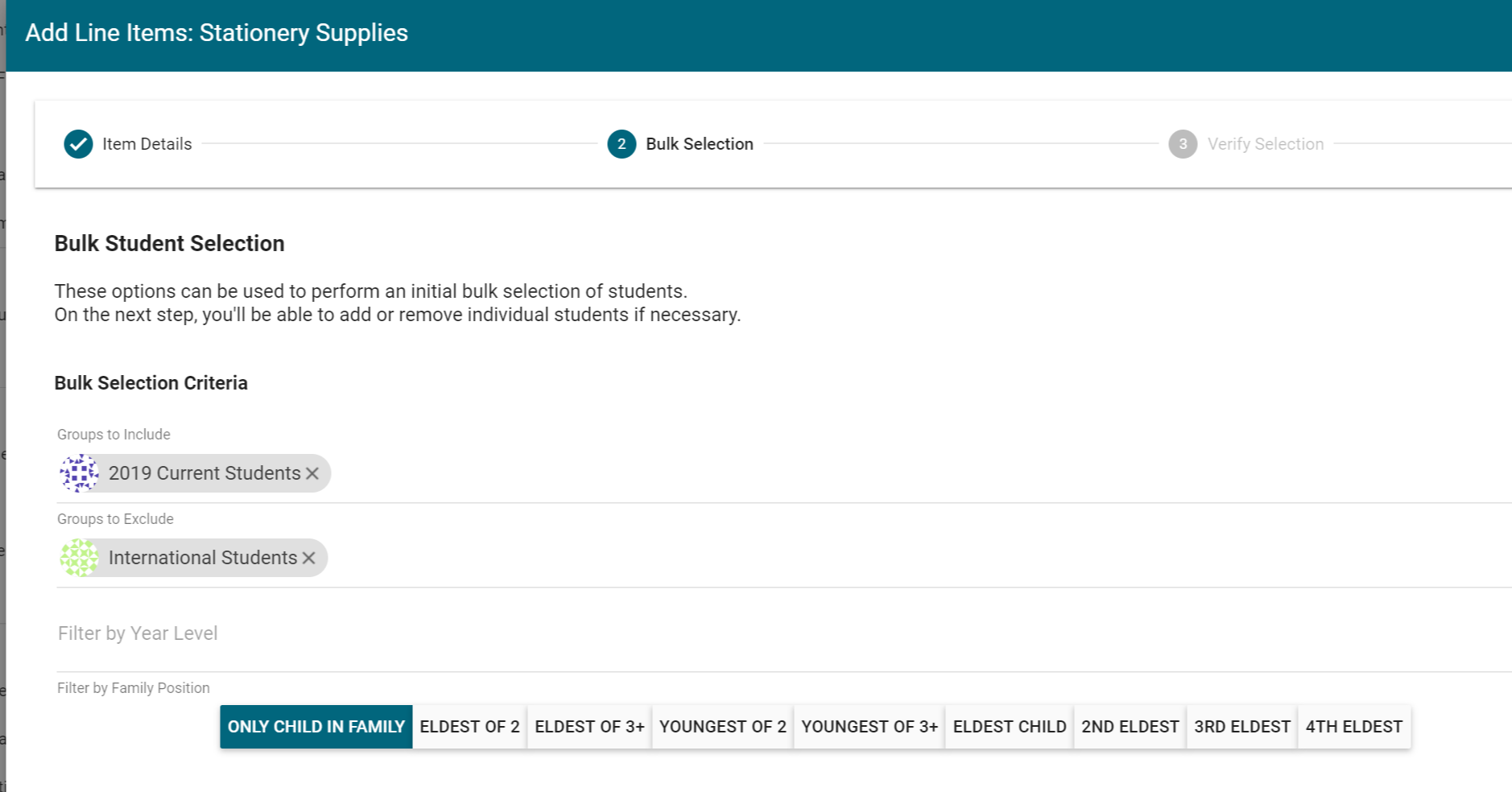Select the 3rd Eldest family position
1512x792 pixels.
coord(1241,727)
